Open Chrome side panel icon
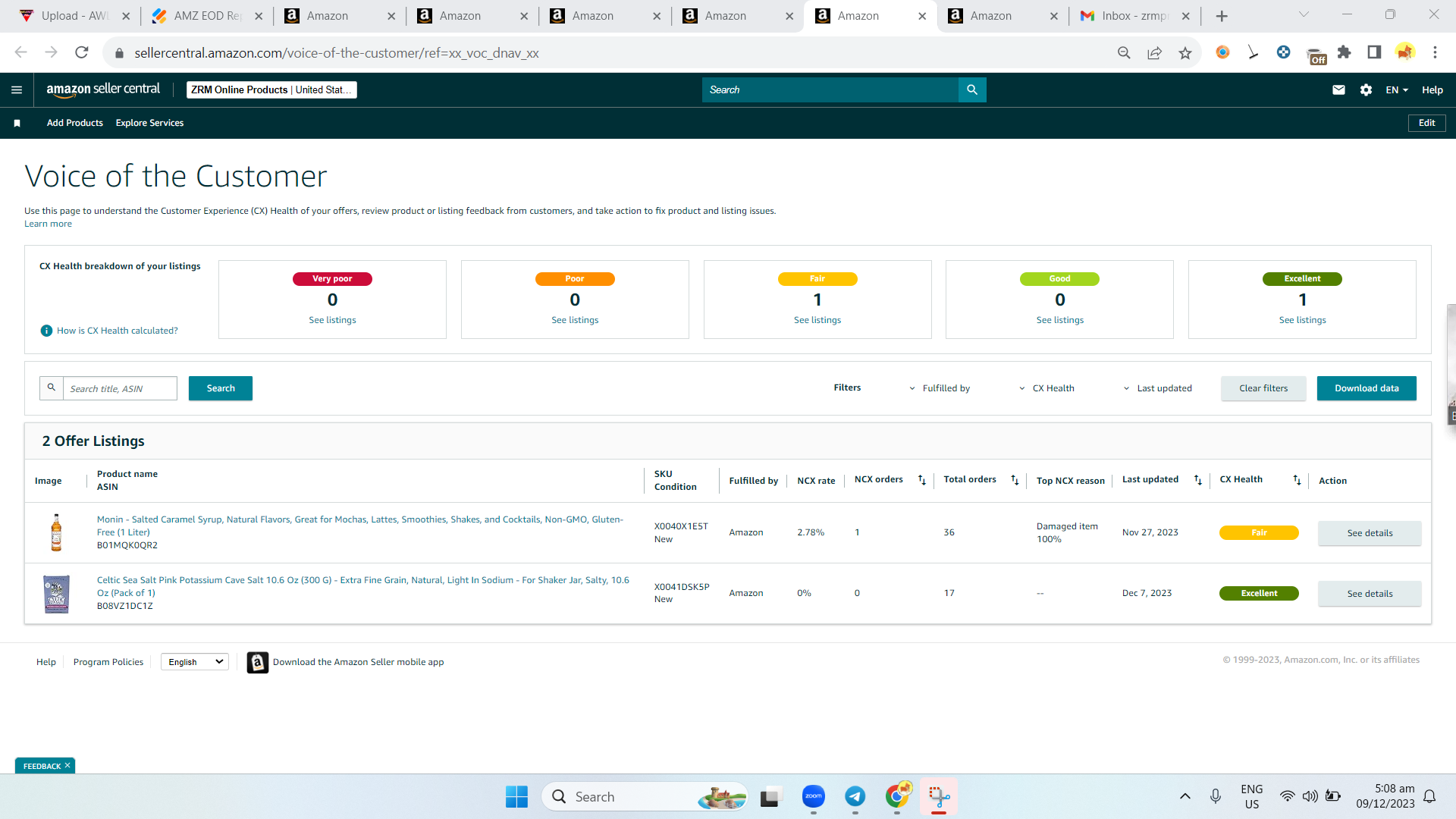This screenshot has width=1456, height=819. pos(1374,52)
